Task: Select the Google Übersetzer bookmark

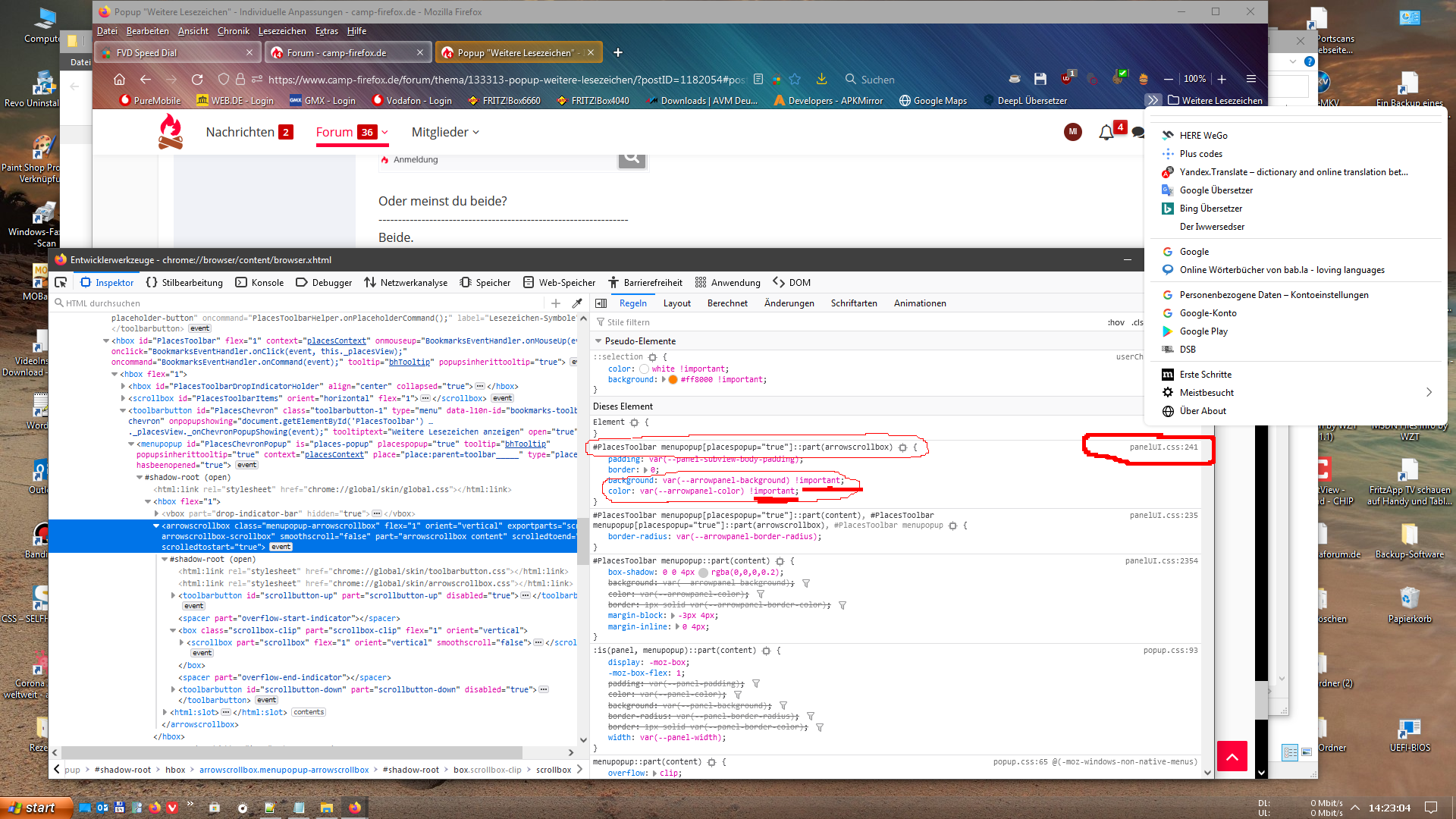Action: pos(1216,190)
